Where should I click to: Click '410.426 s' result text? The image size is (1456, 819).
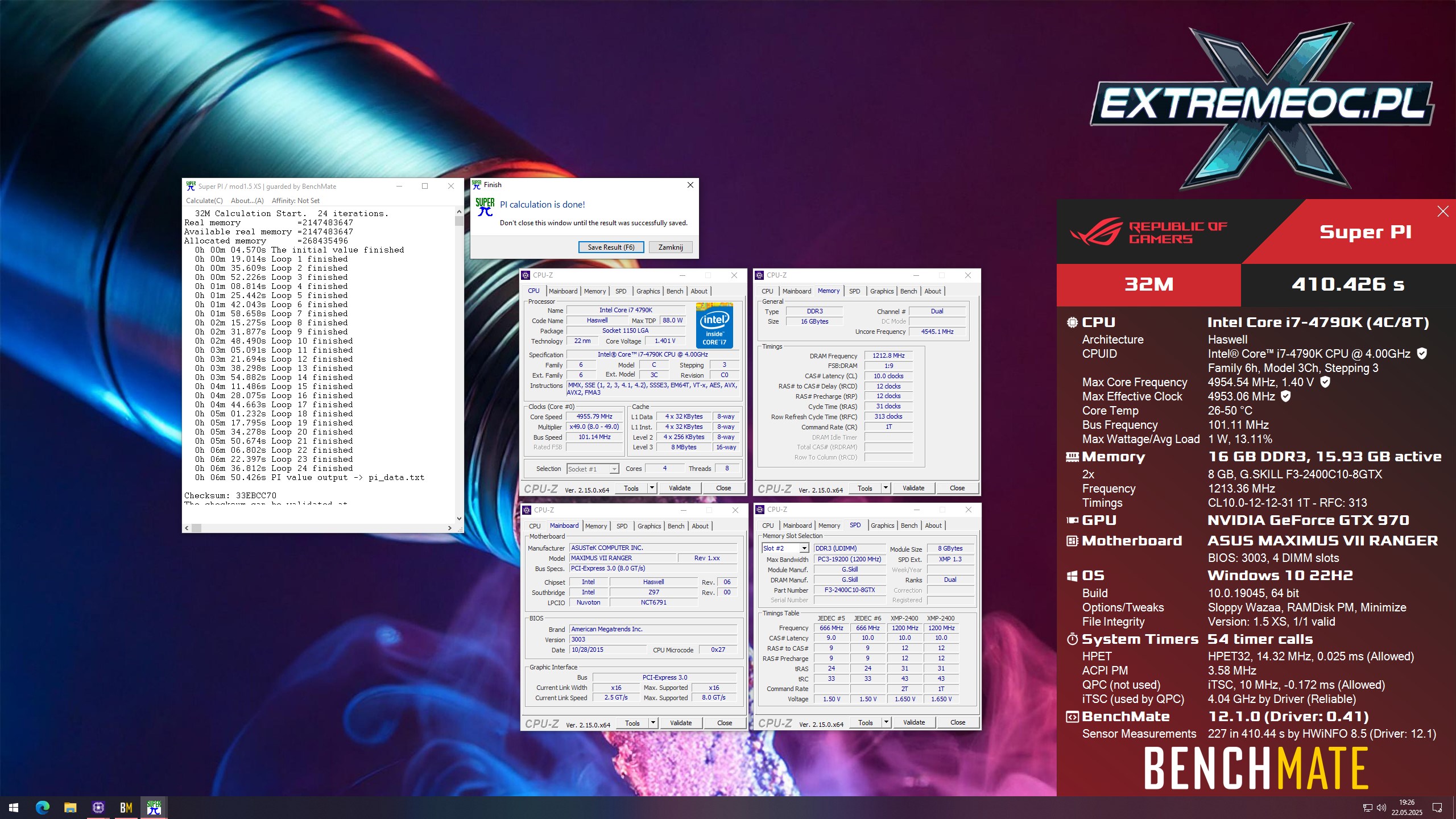[1348, 284]
